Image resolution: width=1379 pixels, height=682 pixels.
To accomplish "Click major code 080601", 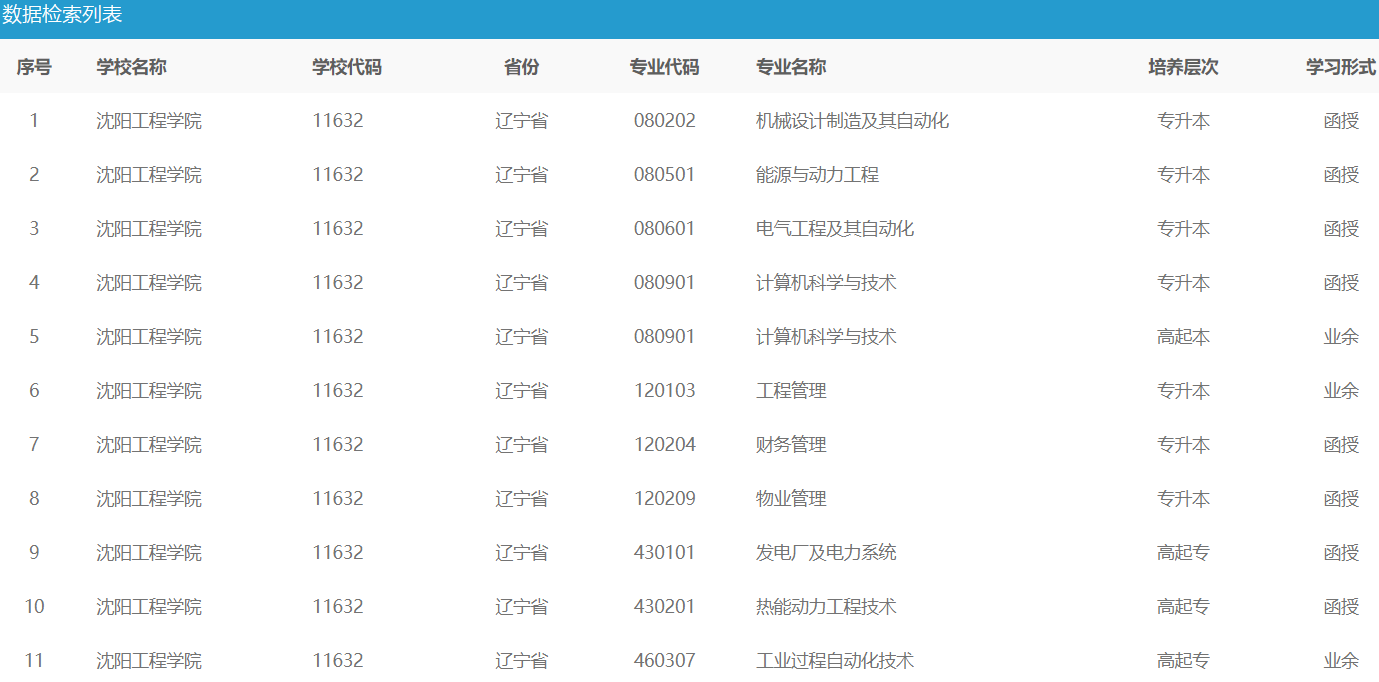I will (x=664, y=229).
